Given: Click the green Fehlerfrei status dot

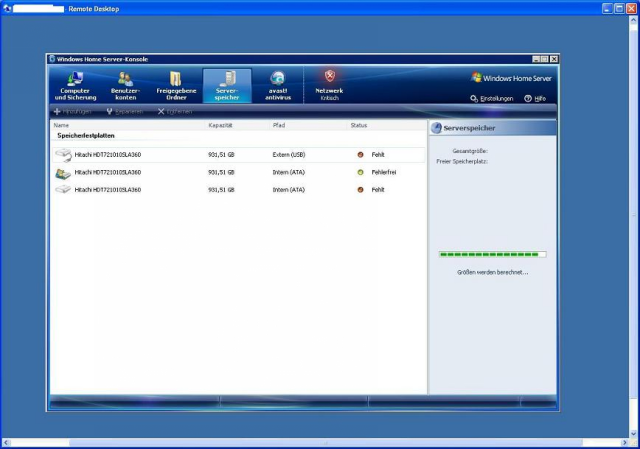Looking at the screenshot, I should [x=360, y=172].
